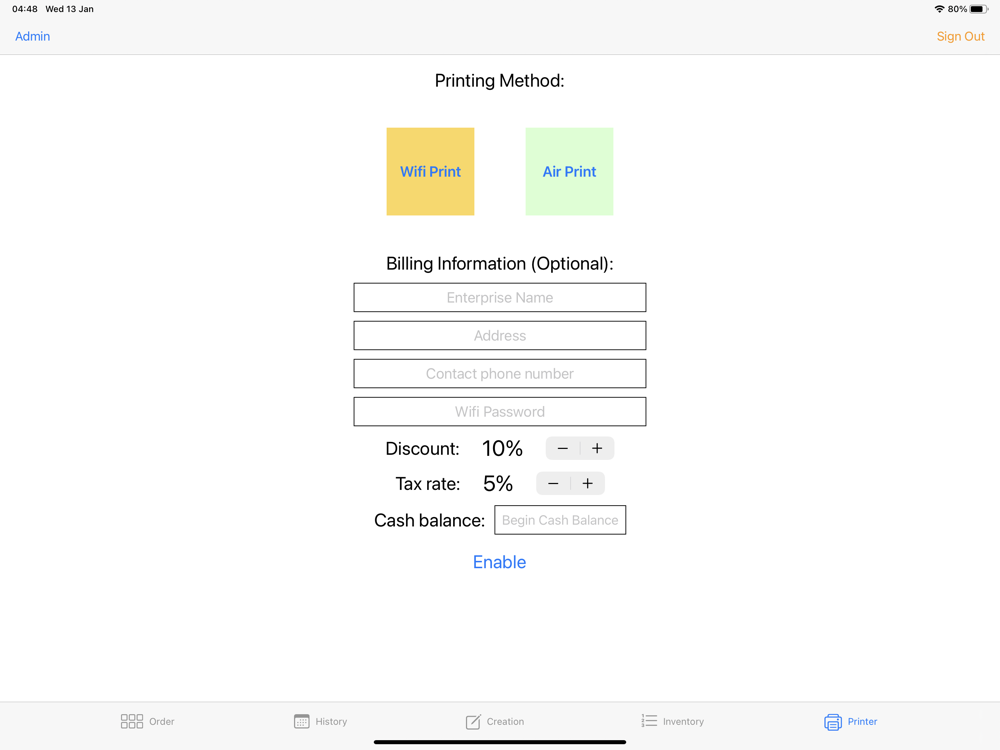Switch to the Creation tab label
1000x750 pixels.
point(505,721)
